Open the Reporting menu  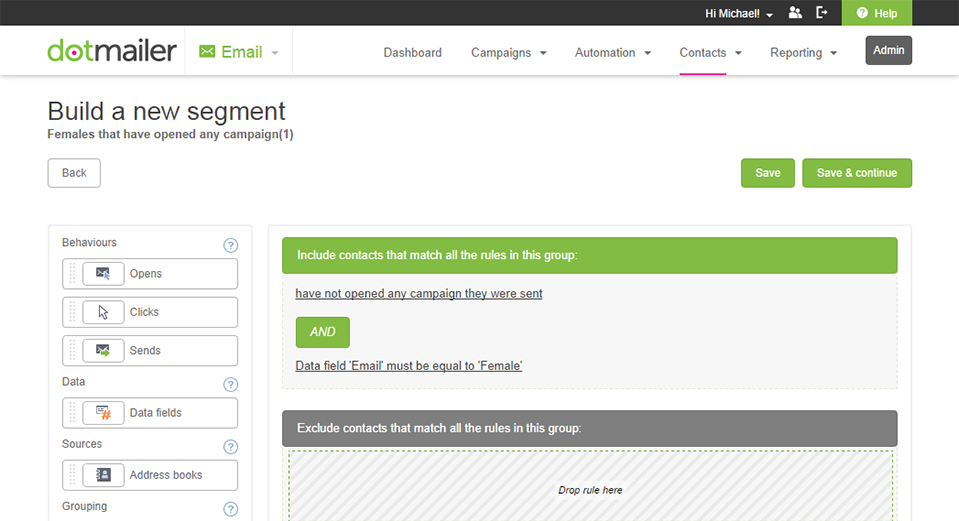pos(803,53)
